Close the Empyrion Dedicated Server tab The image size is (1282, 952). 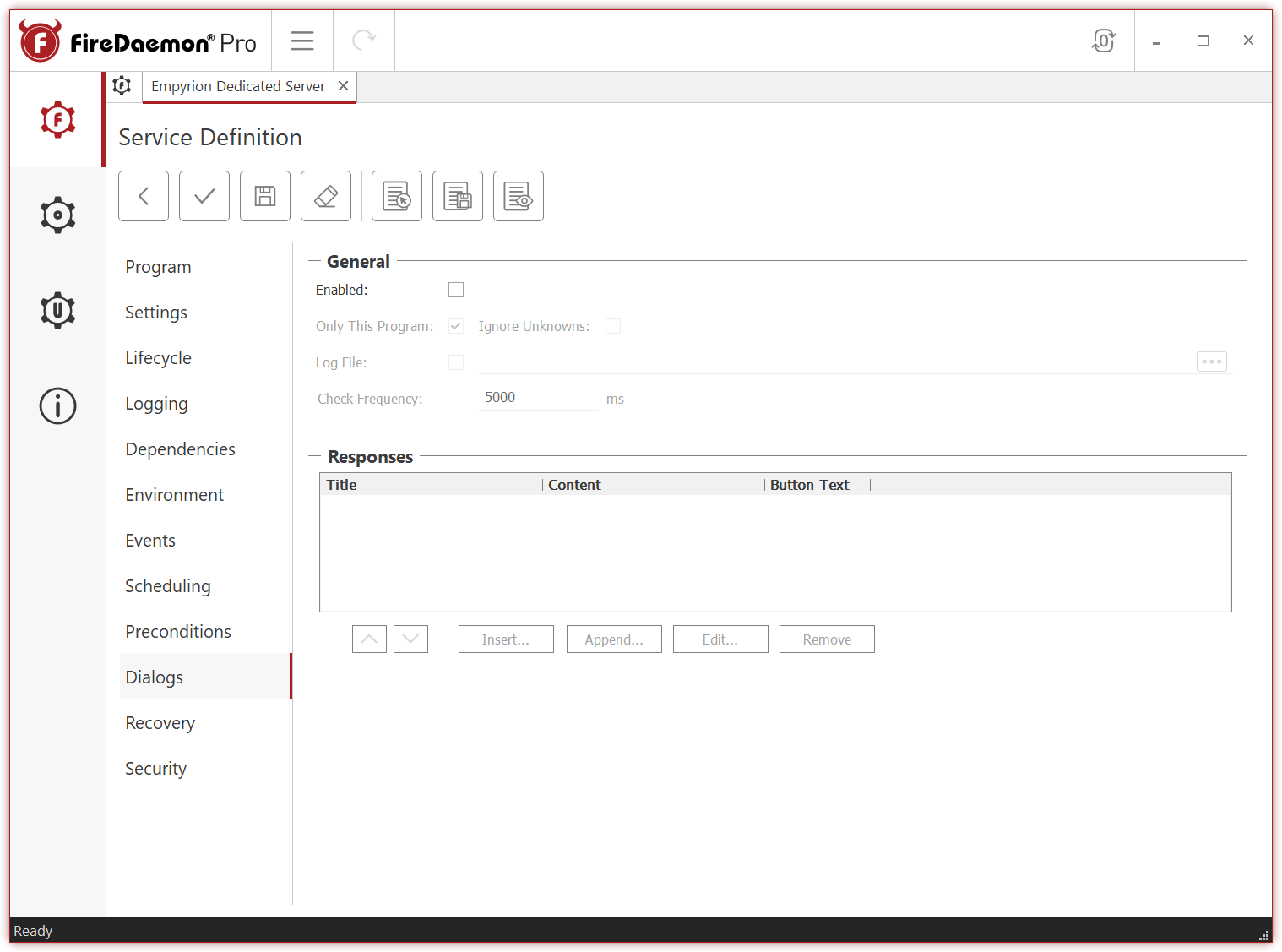(343, 86)
